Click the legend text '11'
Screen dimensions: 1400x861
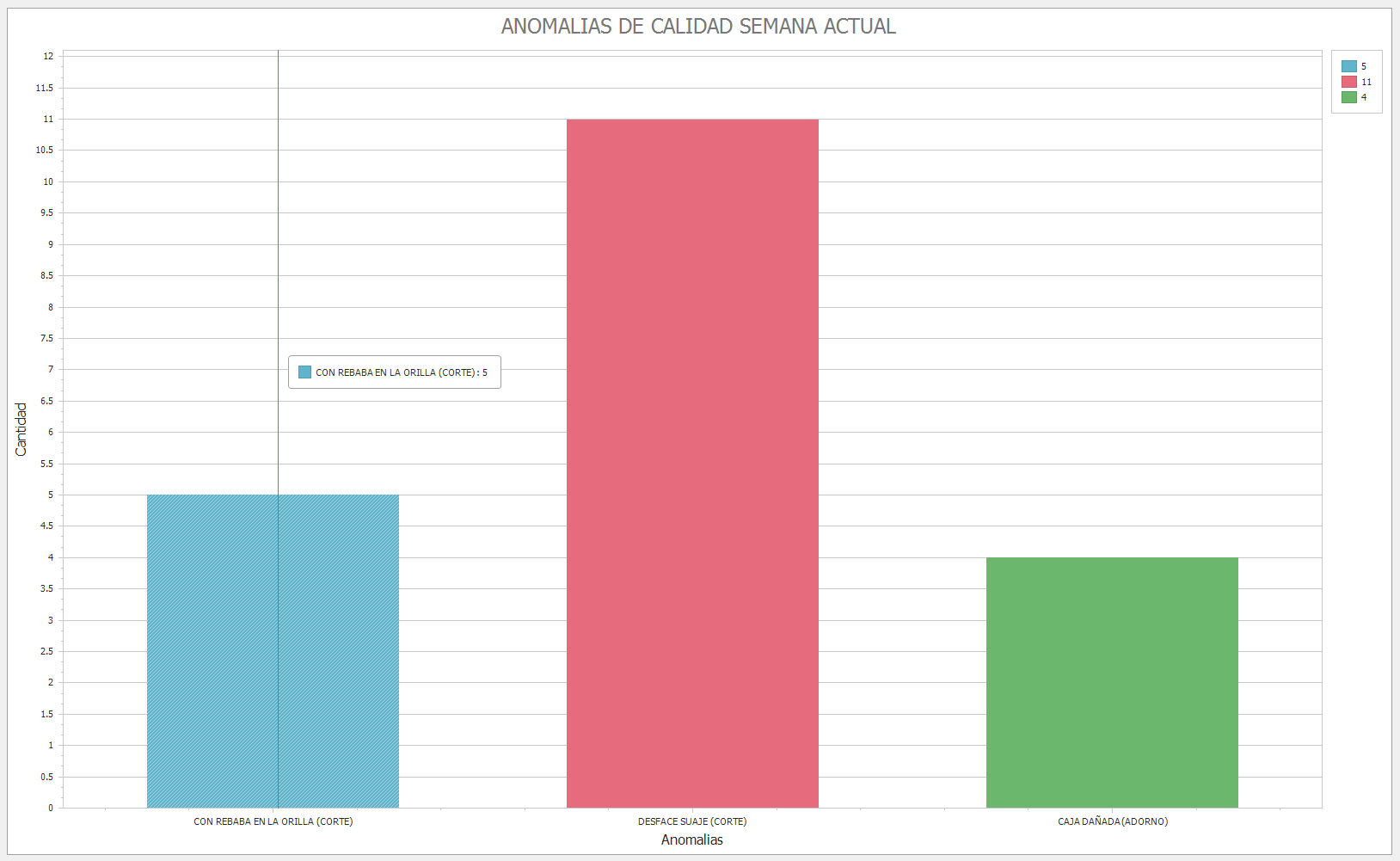(x=1366, y=82)
